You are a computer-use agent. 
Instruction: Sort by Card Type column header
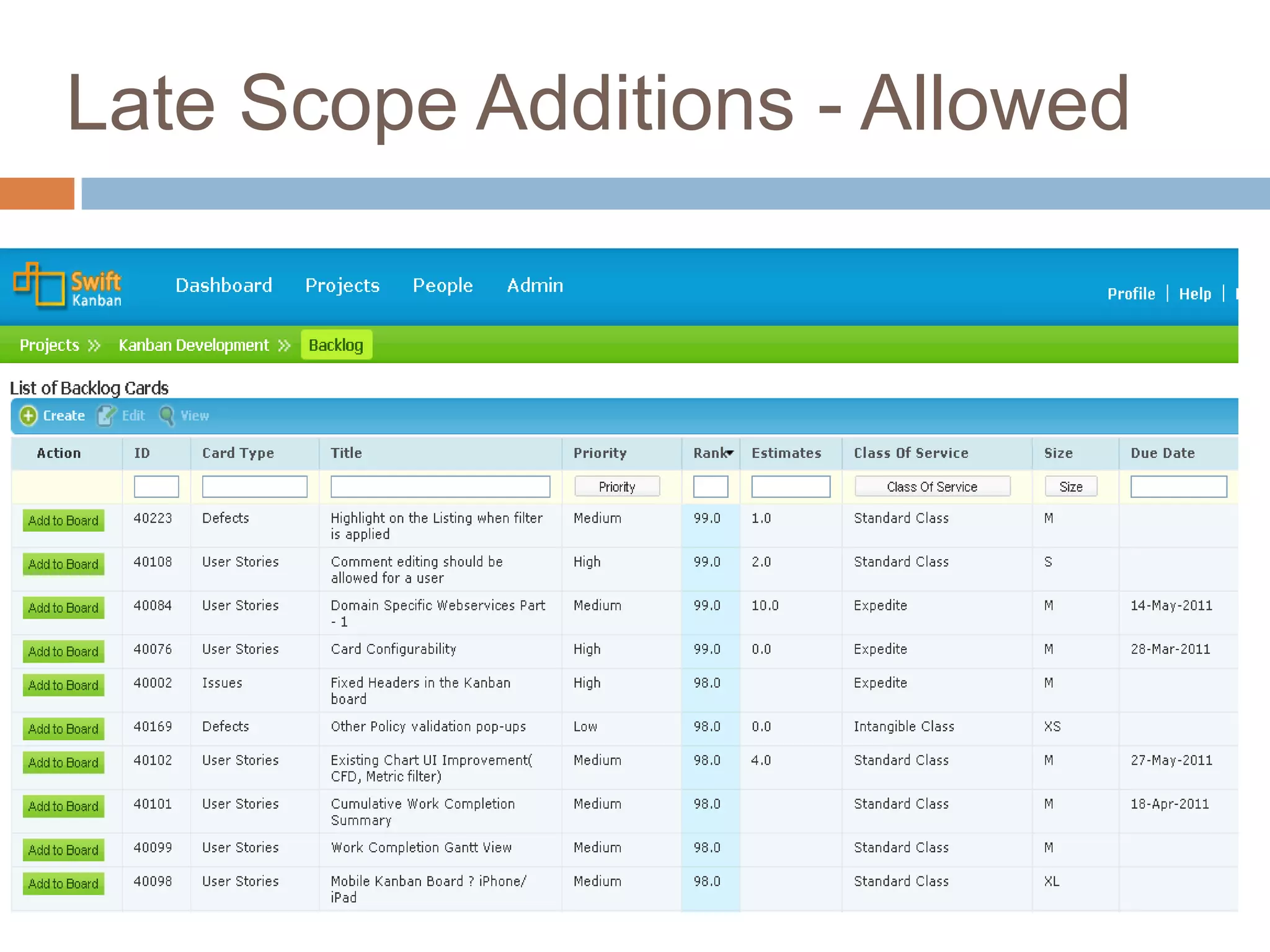click(x=238, y=453)
